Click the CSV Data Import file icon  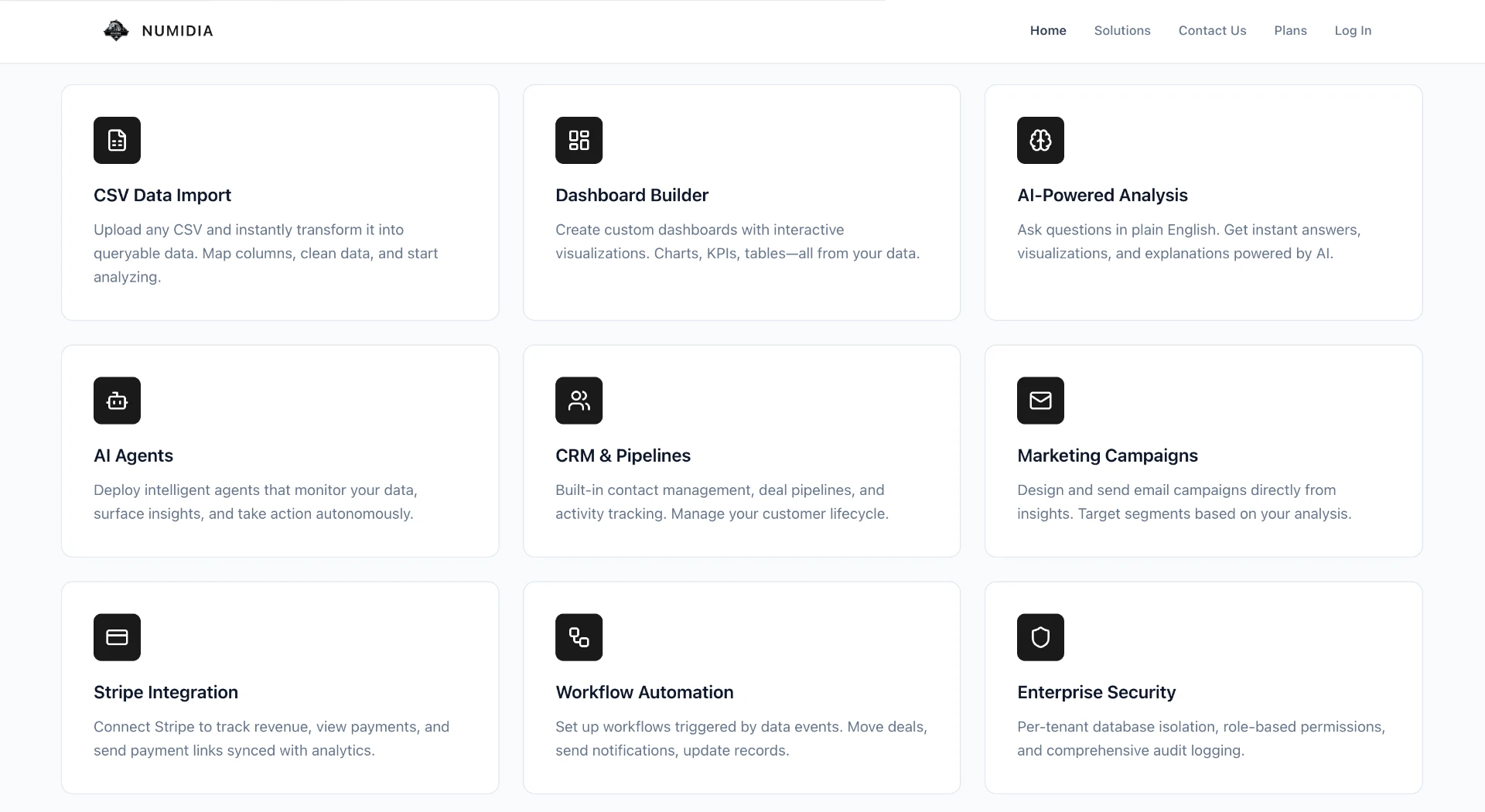point(117,140)
